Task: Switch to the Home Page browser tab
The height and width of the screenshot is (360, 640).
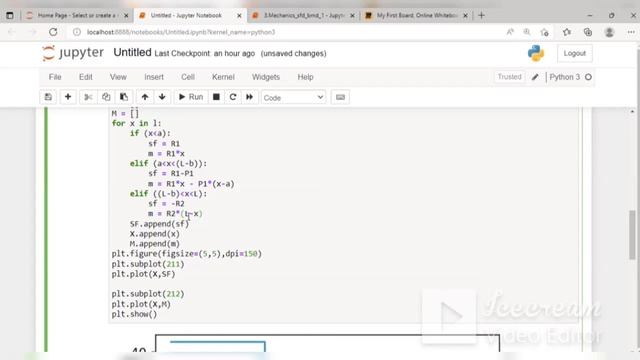Action: pos(76,16)
